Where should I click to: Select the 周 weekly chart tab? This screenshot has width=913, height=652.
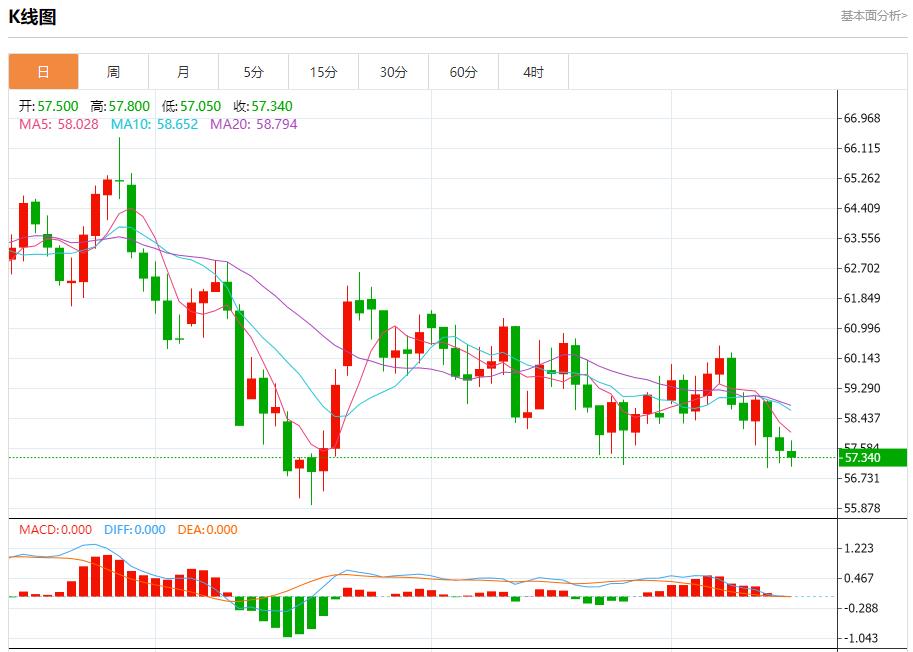tap(113, 72)
